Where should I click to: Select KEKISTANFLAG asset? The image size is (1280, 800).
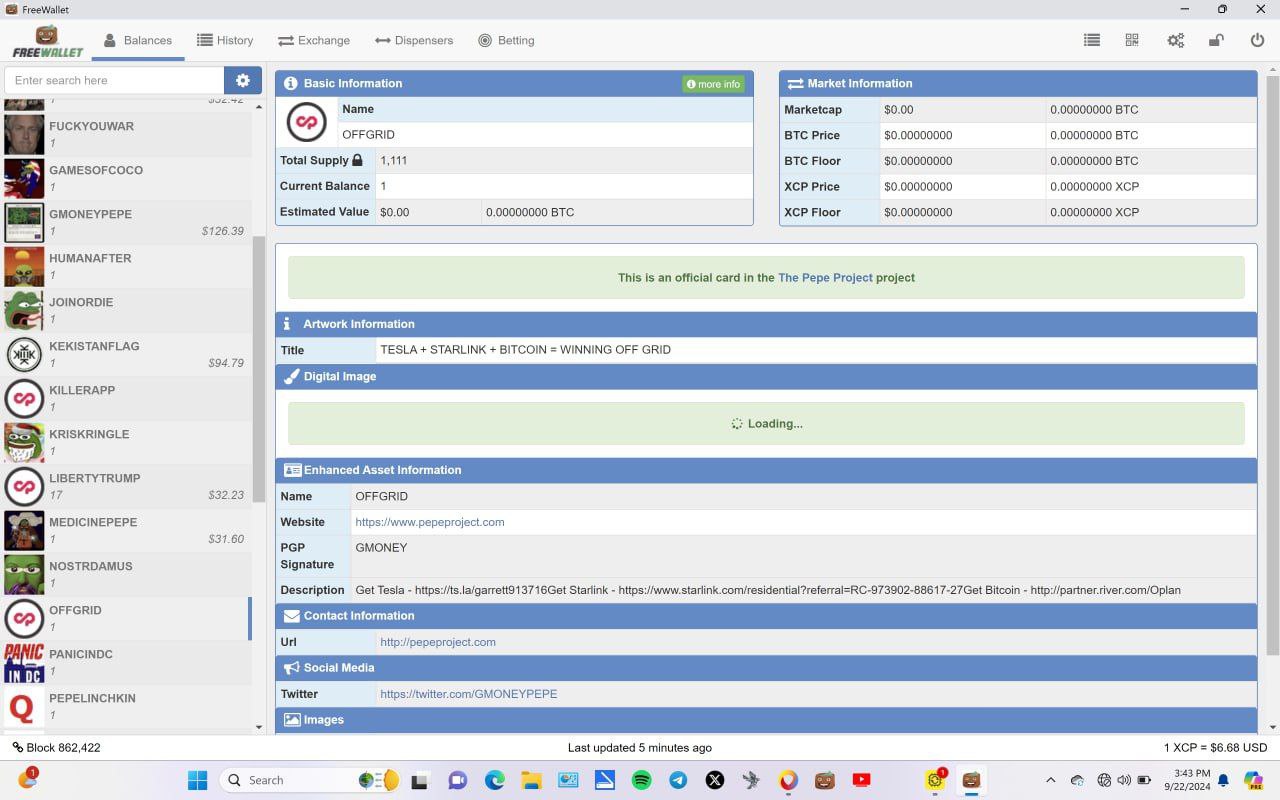(126, 354)
